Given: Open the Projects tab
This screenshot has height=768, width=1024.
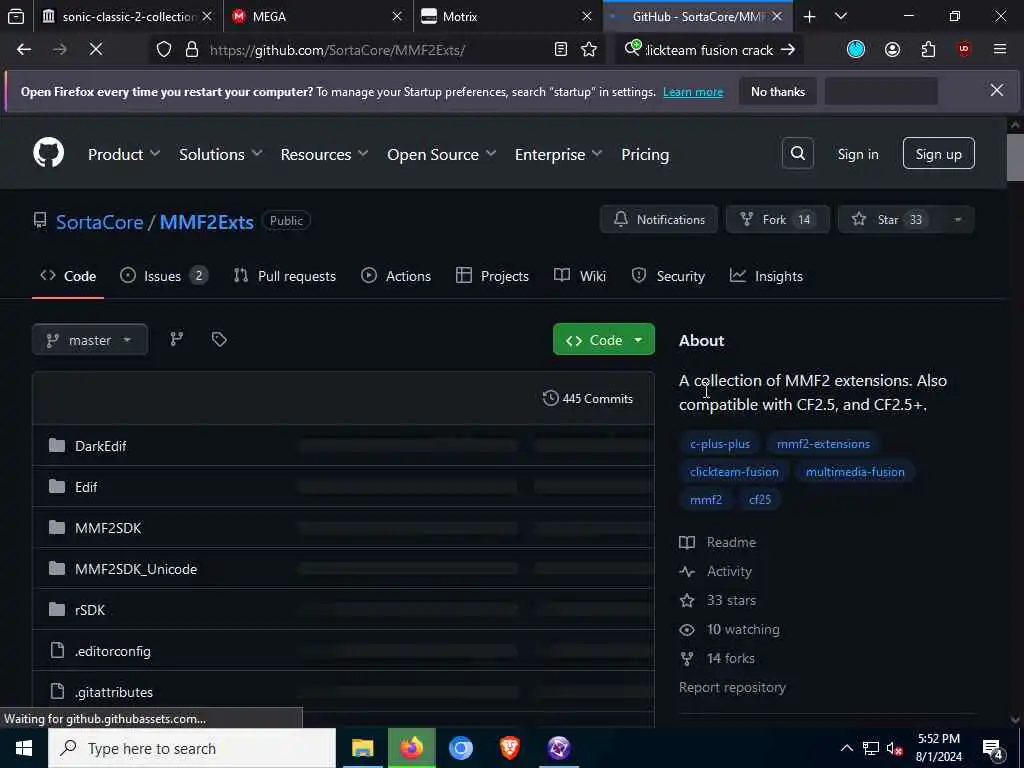Looking at the screenshot, I should (492, 276).
